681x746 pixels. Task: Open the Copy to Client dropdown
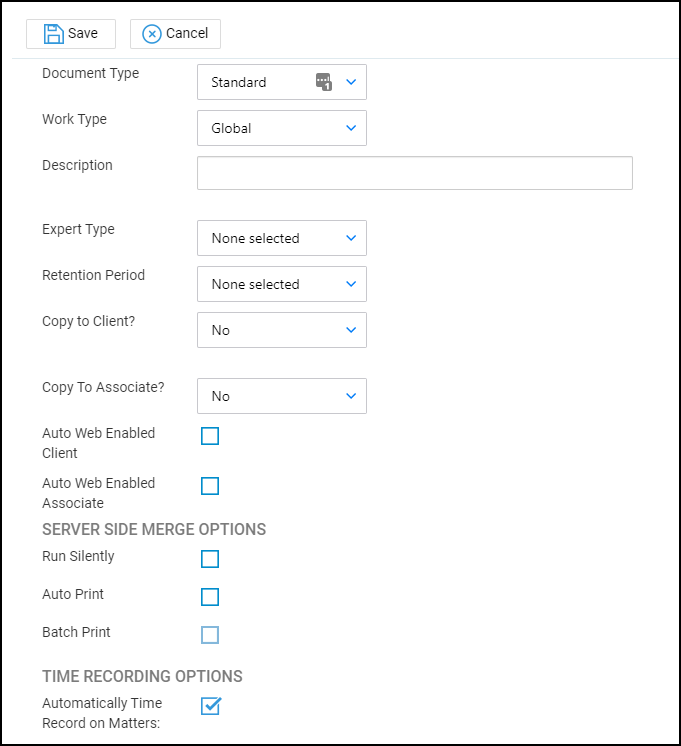pos(351,330)
